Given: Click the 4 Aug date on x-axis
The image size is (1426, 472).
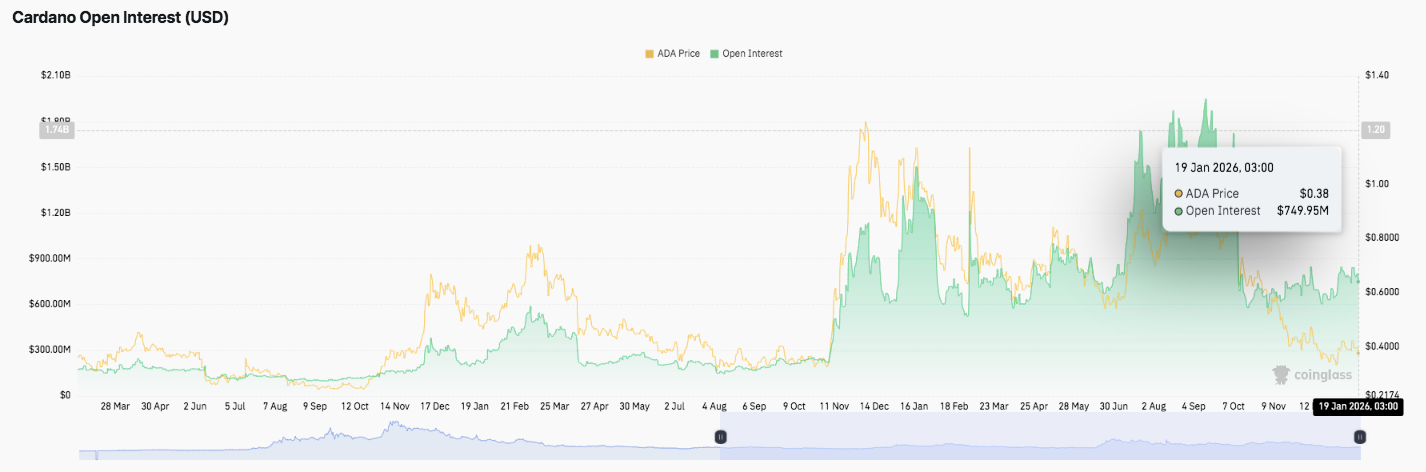Looking at the screenshot, I should (x=714, y=407).
